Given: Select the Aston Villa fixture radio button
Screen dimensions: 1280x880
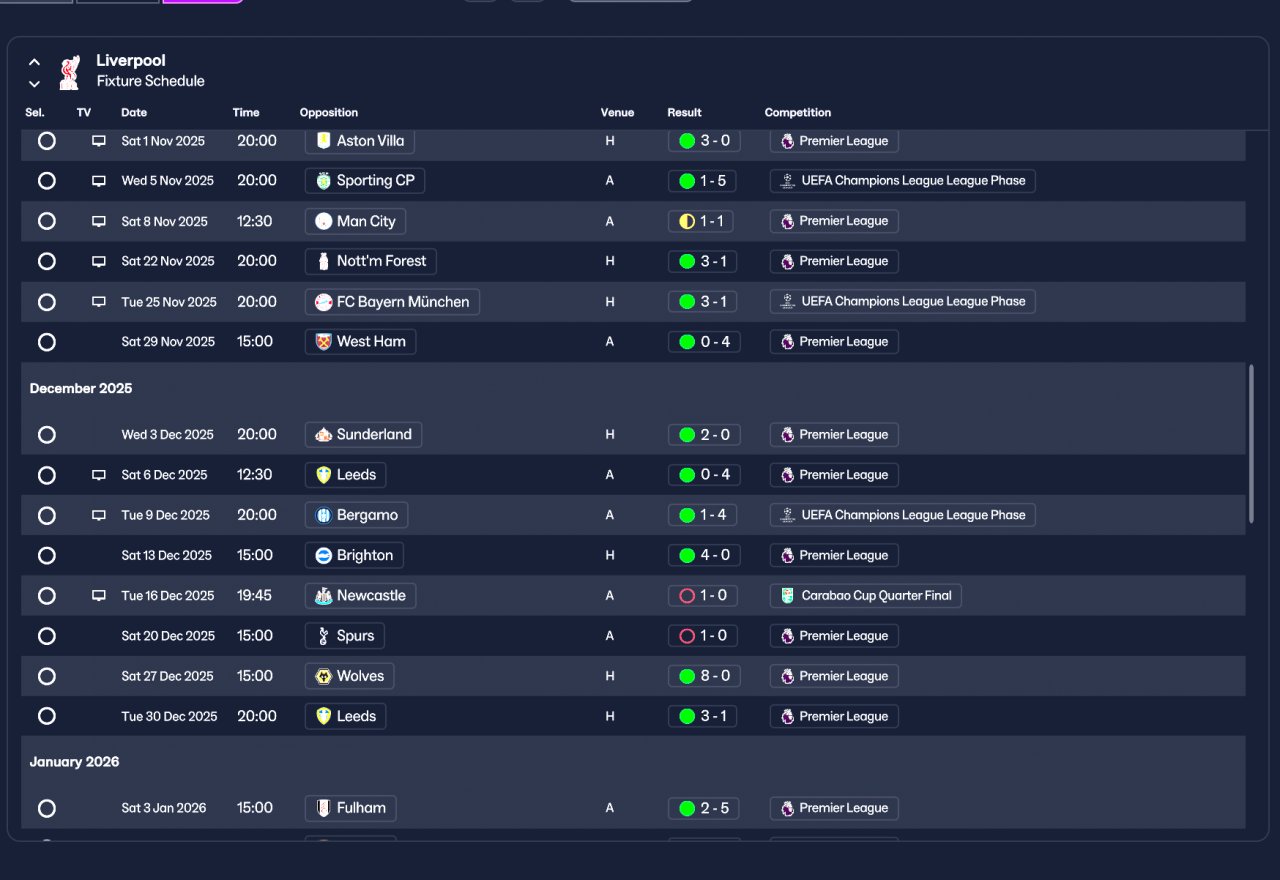Looking at the screenshot, I should pyautogui.click(x=47, y=141).
